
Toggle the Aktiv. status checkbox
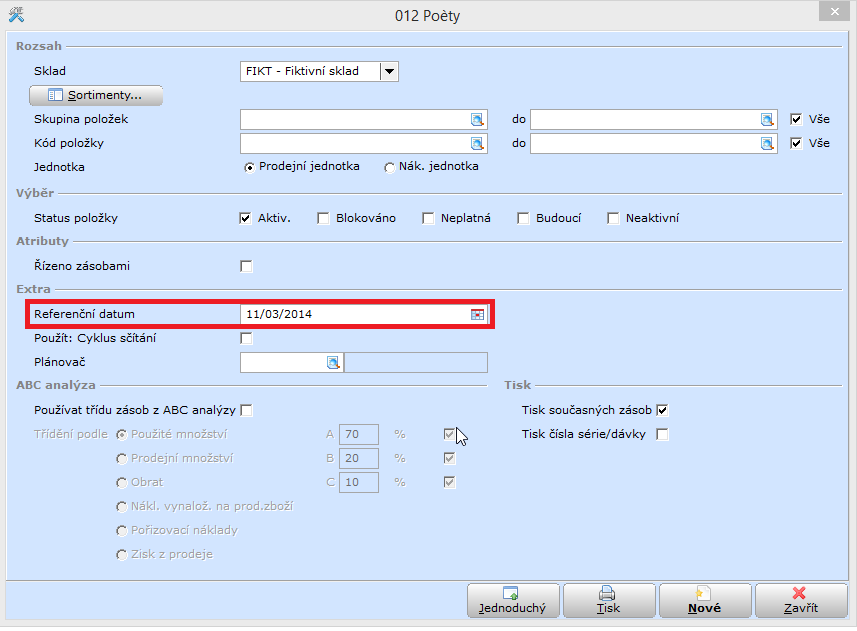[246, 218]
